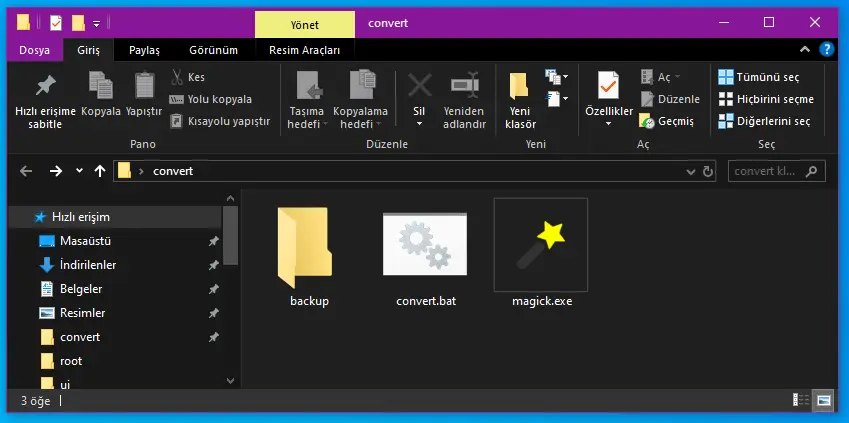The width and height of the screenshot is (849, 423).
Task: Click the convert search box
Action: coord(776,171)
